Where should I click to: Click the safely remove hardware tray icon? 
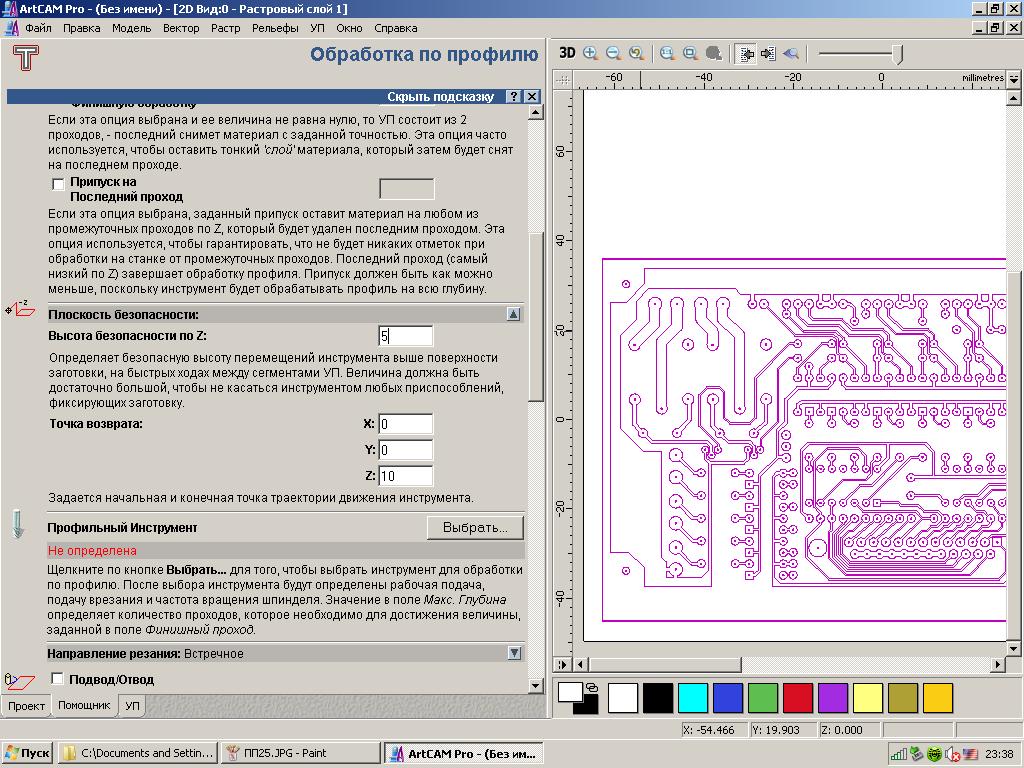pos(917,754)
